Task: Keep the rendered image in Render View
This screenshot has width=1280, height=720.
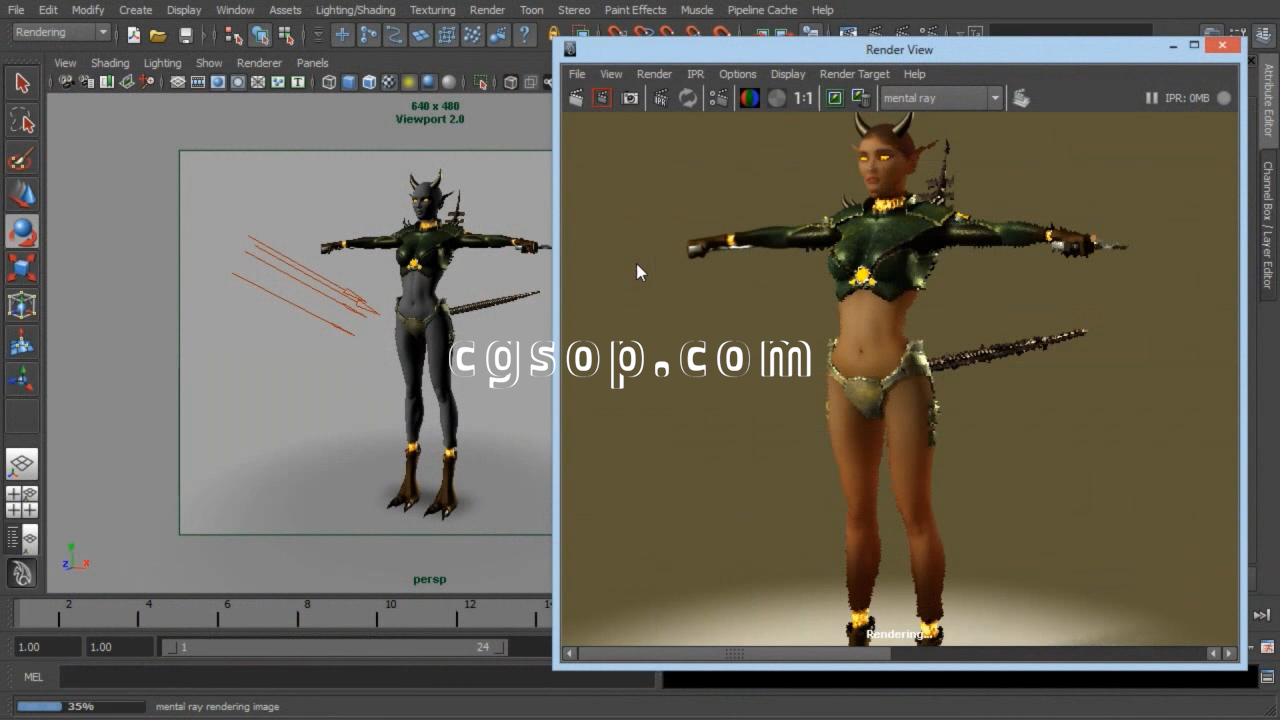Action: [834, 98]
